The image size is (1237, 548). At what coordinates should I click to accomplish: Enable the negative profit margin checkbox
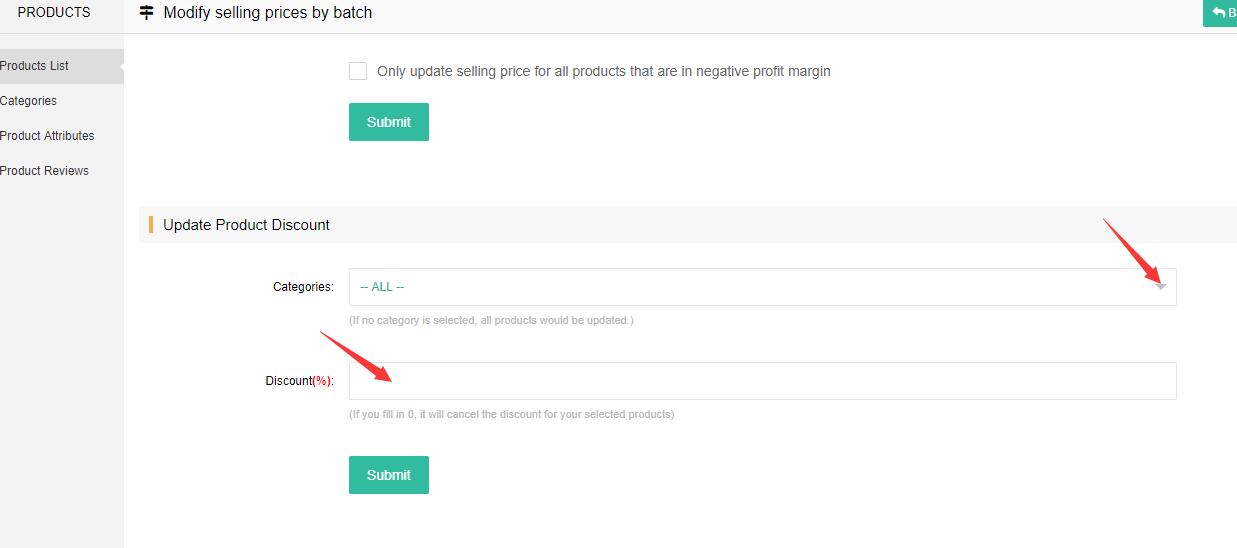click(x=358, y=71)
